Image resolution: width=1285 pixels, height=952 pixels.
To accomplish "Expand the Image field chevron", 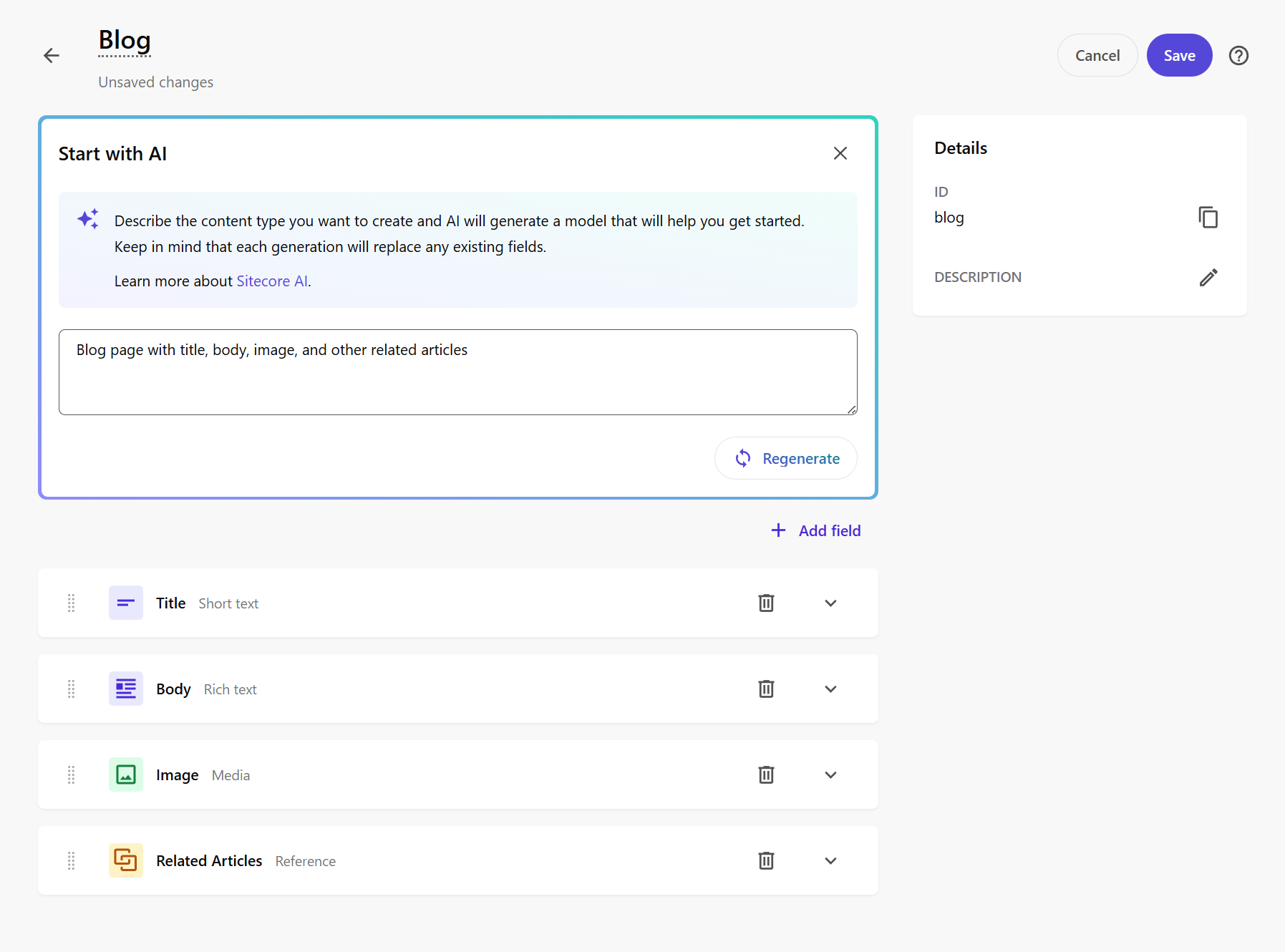I will click(x=830, y=774).
